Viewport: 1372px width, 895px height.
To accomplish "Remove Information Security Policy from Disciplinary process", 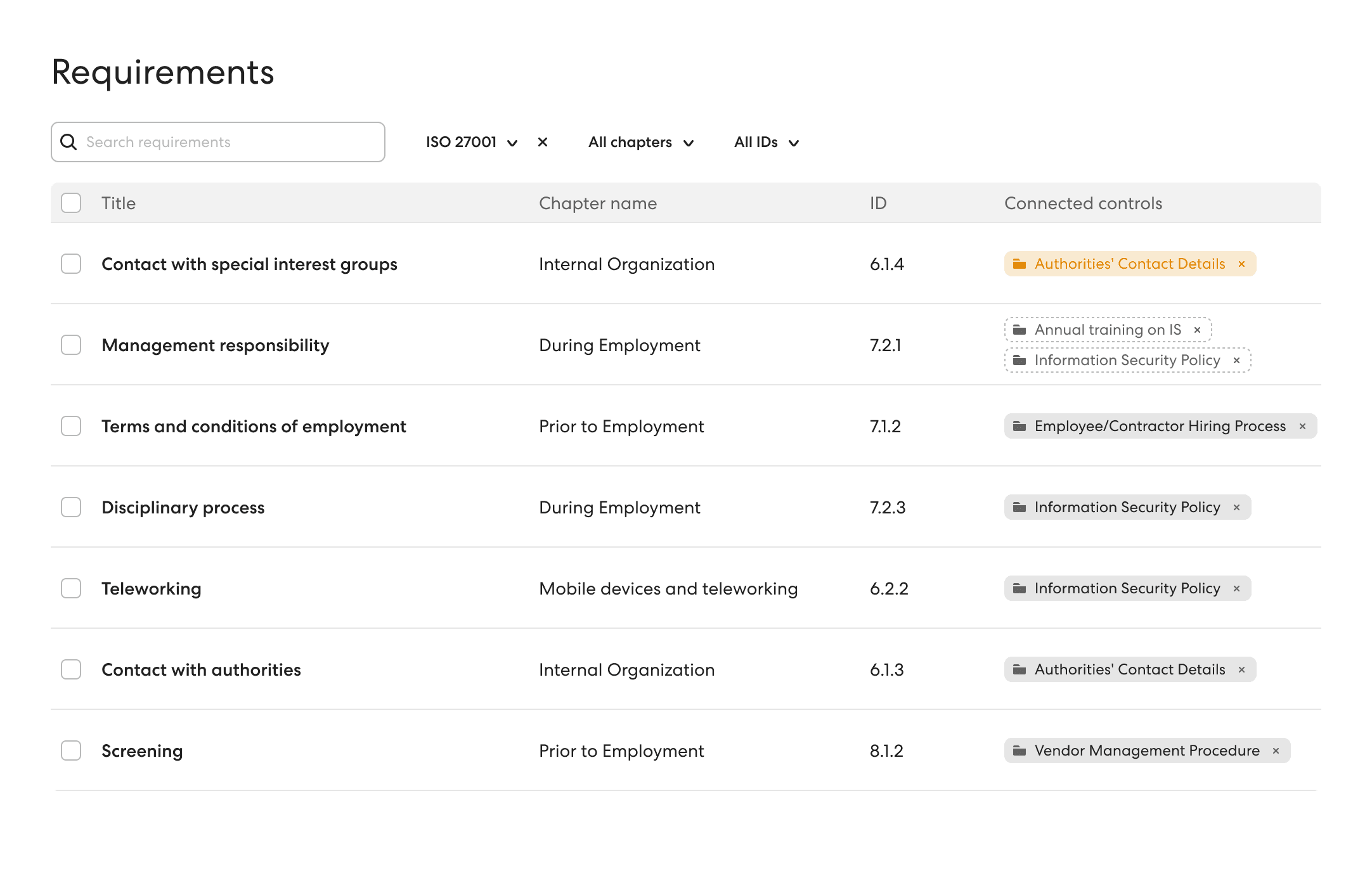I will coord(1236,507).
